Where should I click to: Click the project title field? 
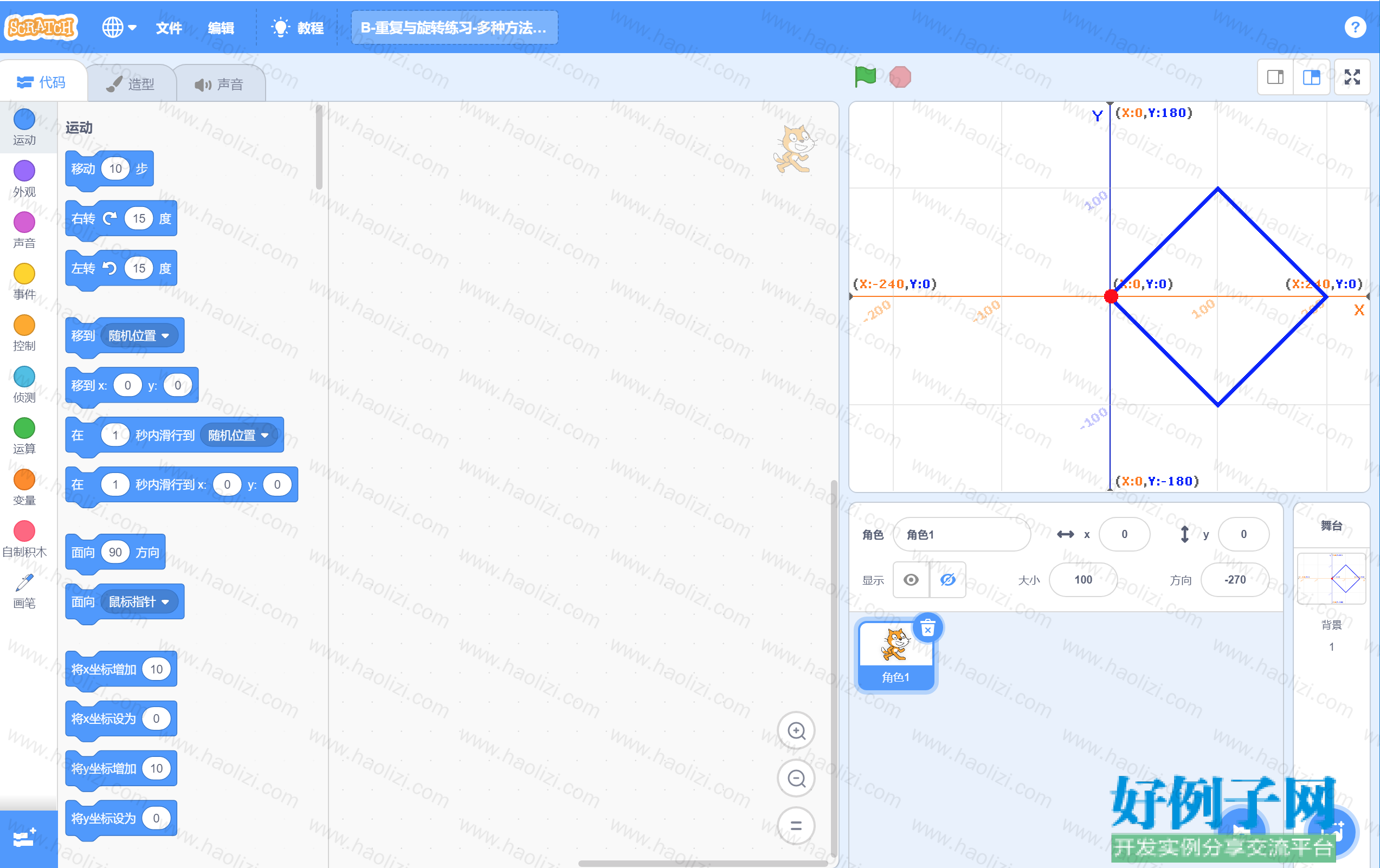click(454, 28)
